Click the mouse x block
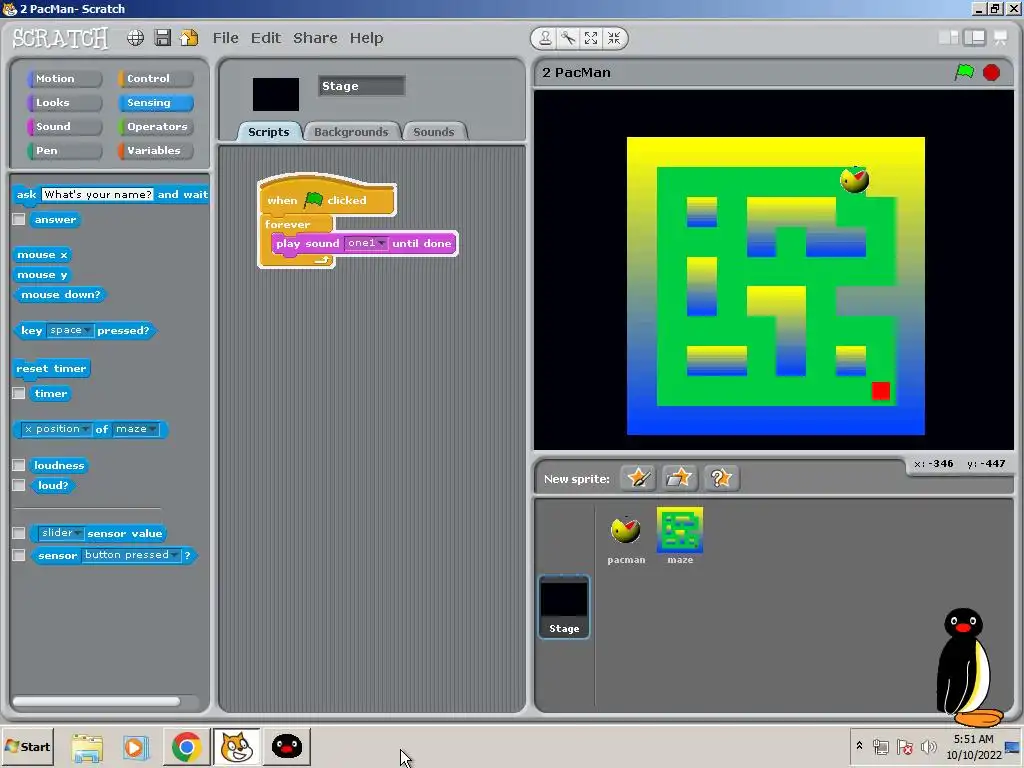 pyautogui.click(x=42, y=255)
